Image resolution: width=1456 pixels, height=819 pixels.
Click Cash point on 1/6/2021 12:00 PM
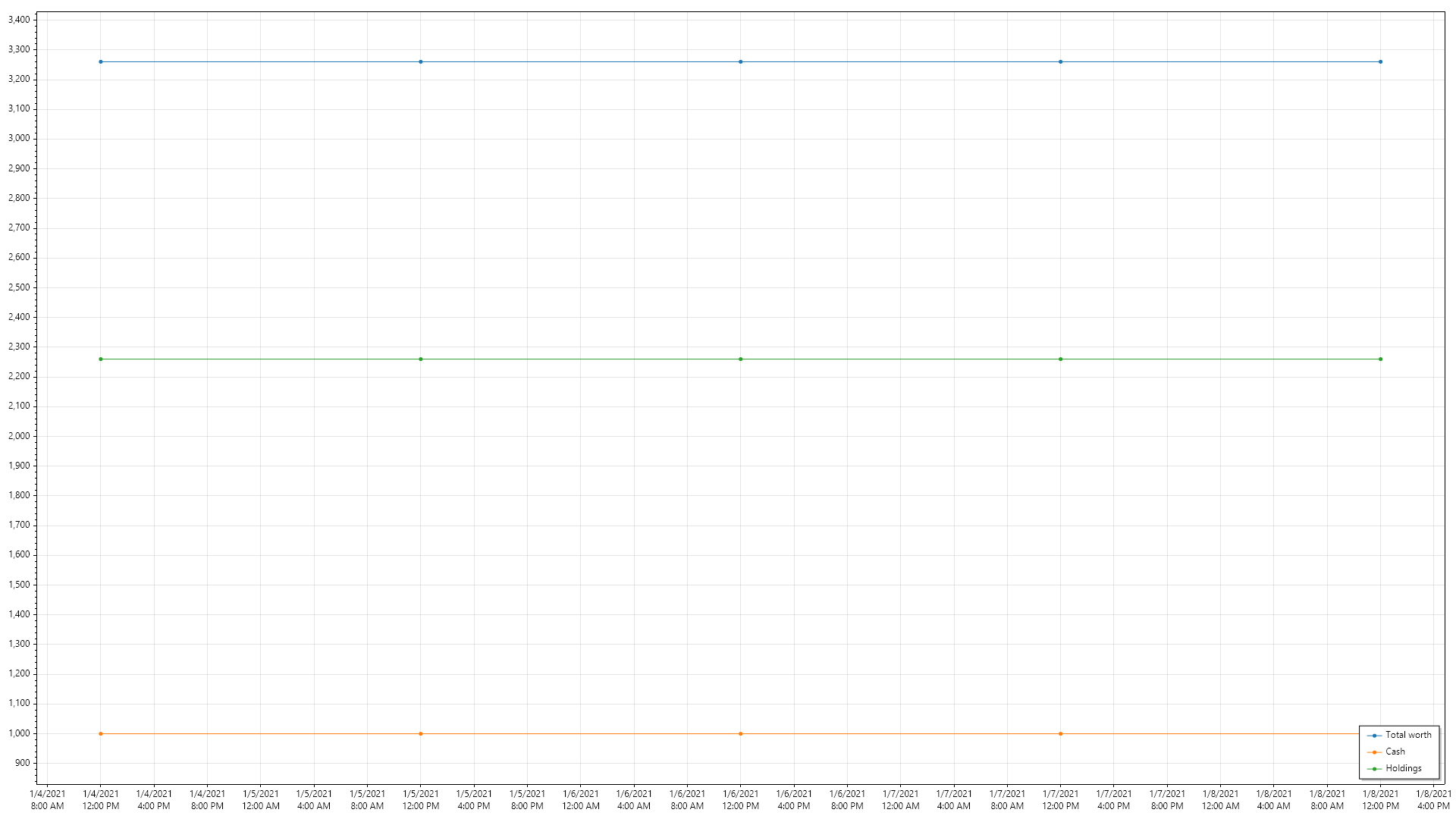click(741, 733)
